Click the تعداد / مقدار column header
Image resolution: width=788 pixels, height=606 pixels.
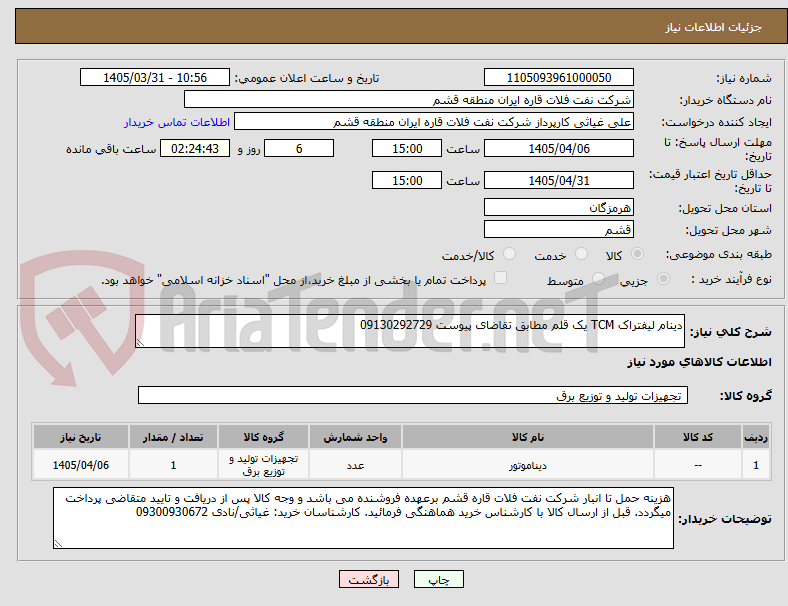point(173,437)
